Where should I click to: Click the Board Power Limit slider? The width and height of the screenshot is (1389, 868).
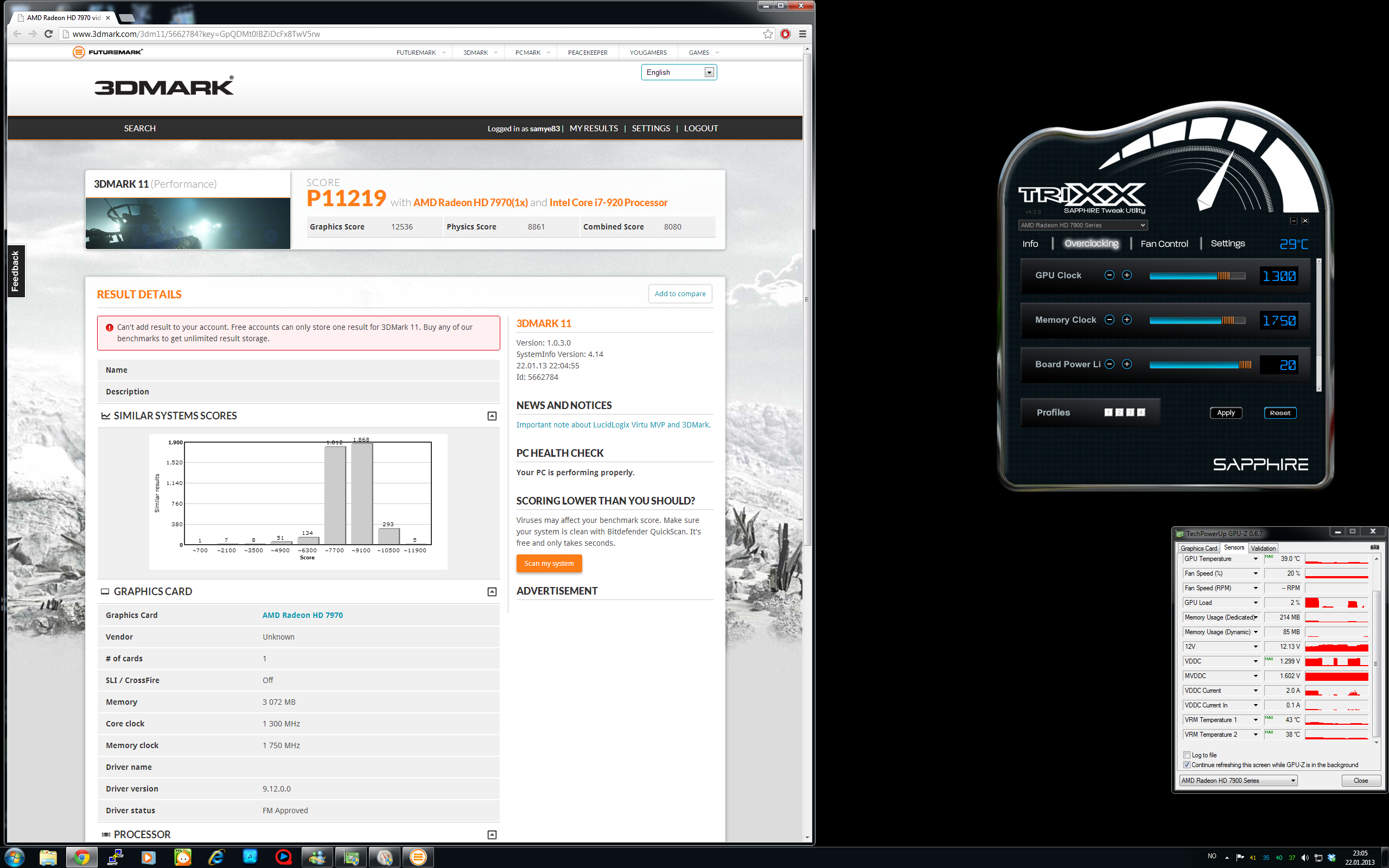pyautogui.click(x=1200, y=365)
